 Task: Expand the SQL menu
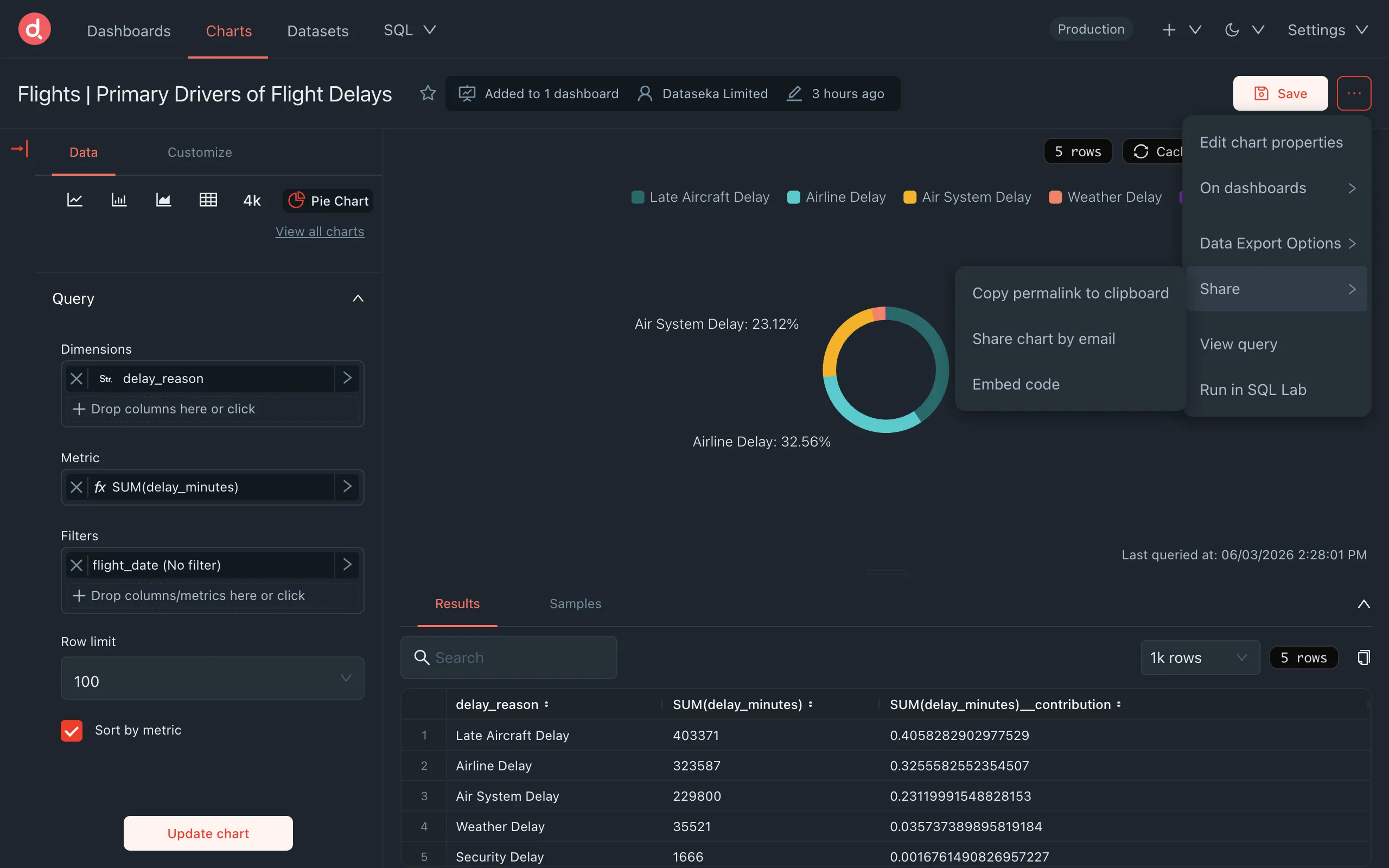point(410,30)
